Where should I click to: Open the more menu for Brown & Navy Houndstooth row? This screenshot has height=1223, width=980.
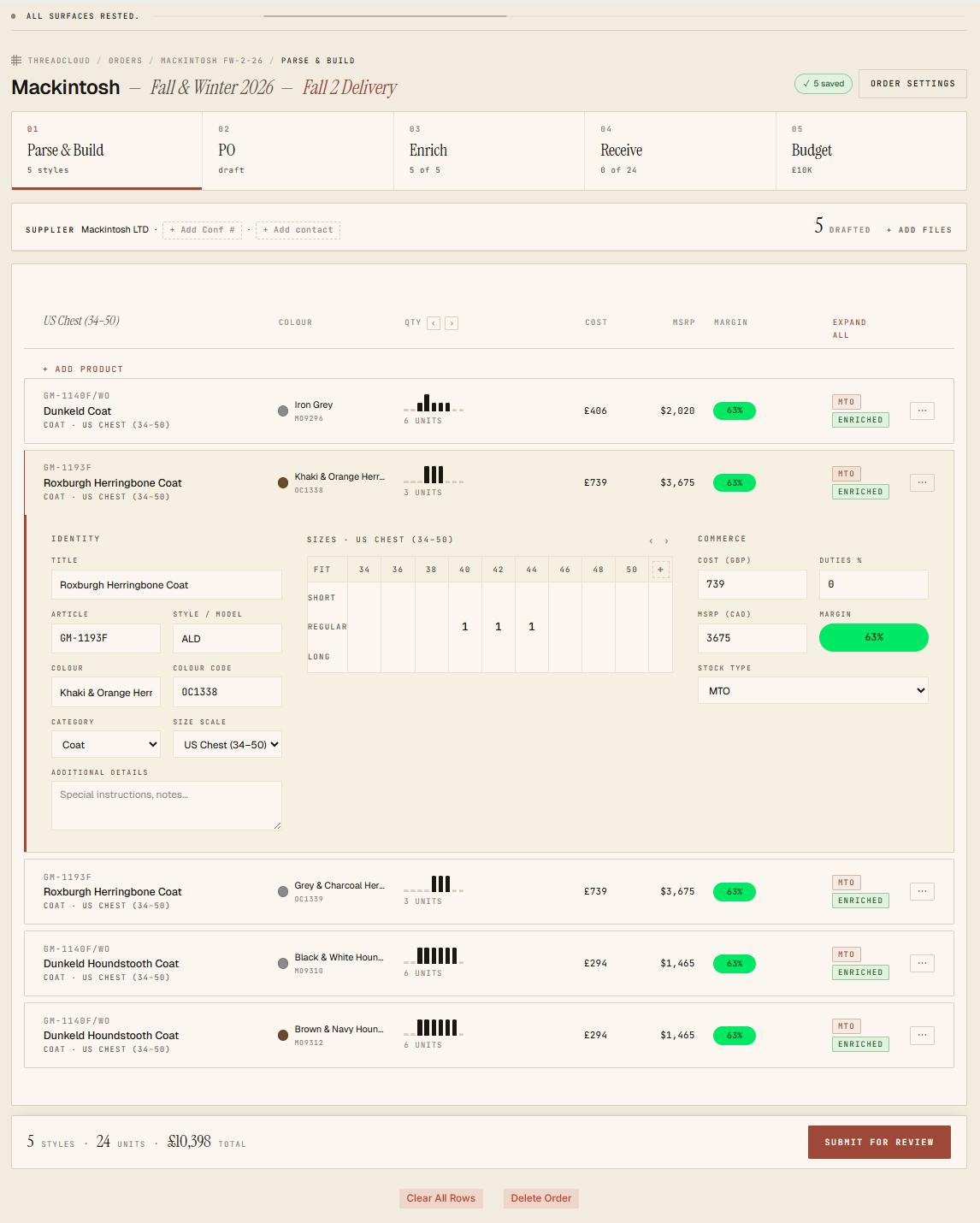coord(922,1035)
